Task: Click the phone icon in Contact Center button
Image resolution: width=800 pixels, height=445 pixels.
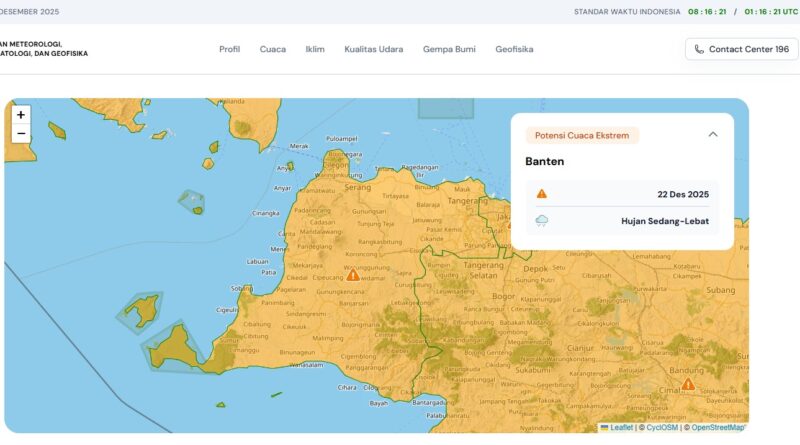Action: tap(699, 49)
